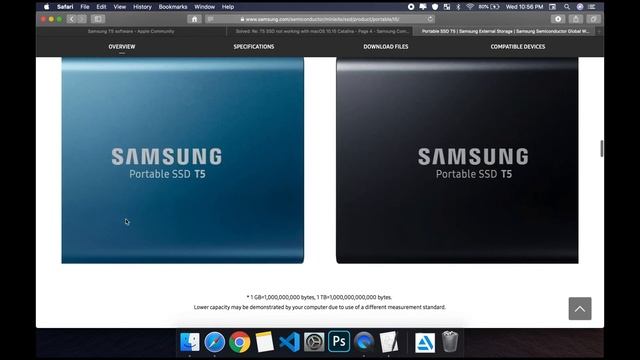Select the OVERVIEW page section
This screenshot has width=640, height=360.
[122, 47]
